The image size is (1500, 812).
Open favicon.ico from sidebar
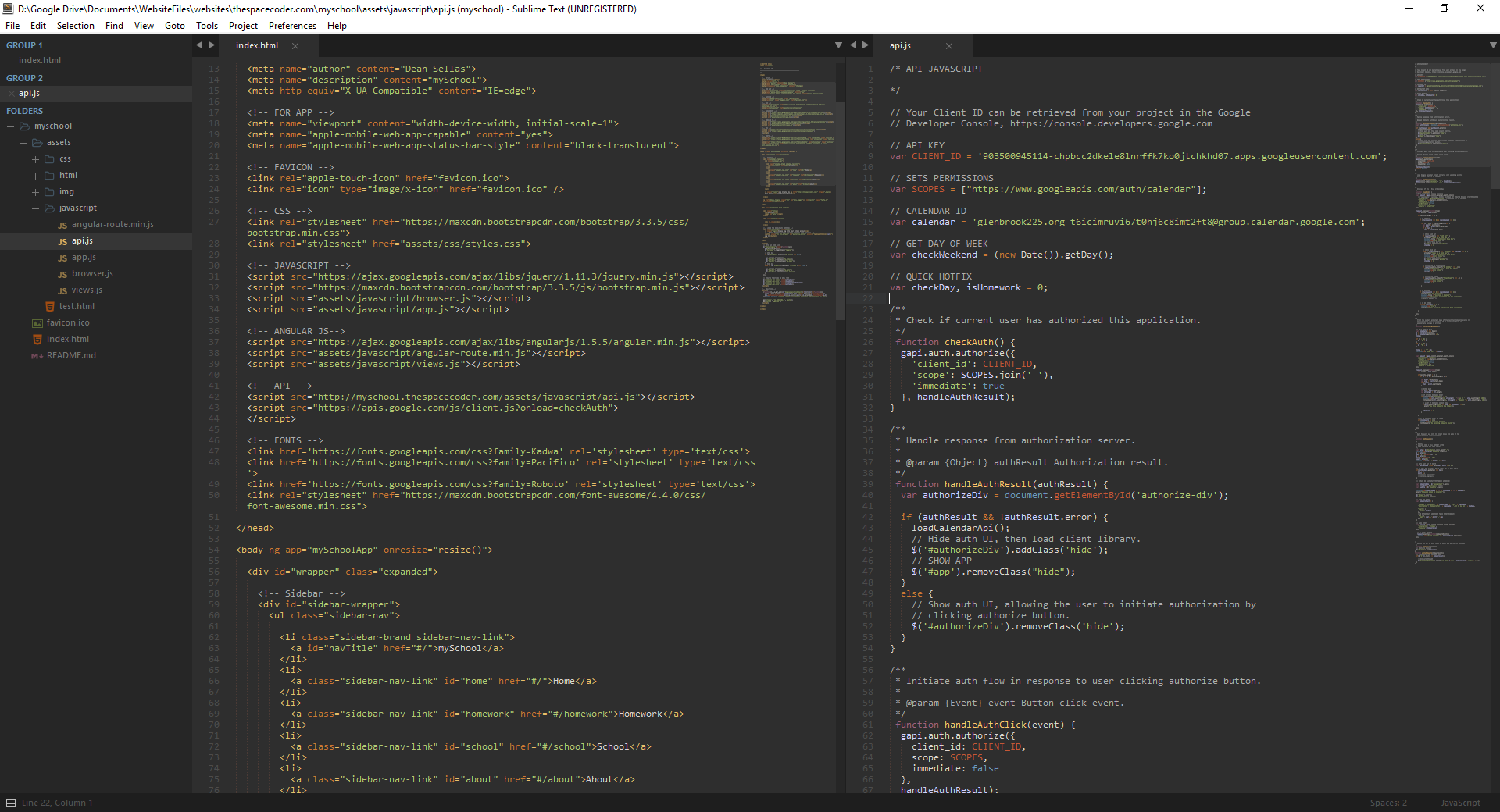(68, 322)
